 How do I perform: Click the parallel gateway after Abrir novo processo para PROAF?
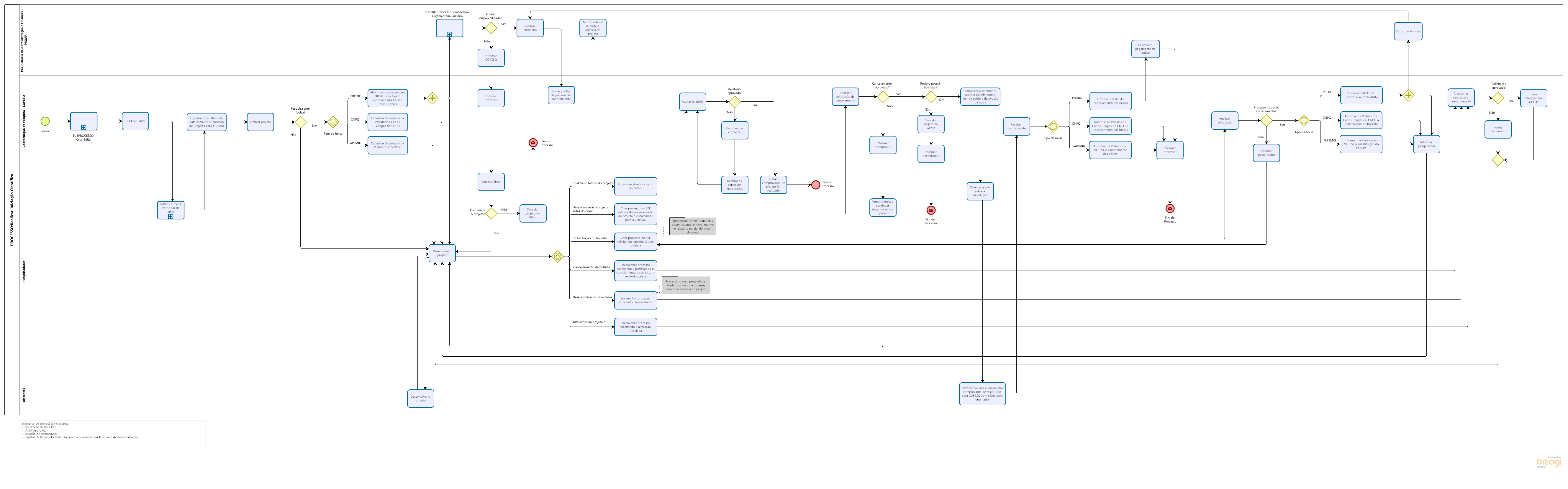[x=432, y=98]
